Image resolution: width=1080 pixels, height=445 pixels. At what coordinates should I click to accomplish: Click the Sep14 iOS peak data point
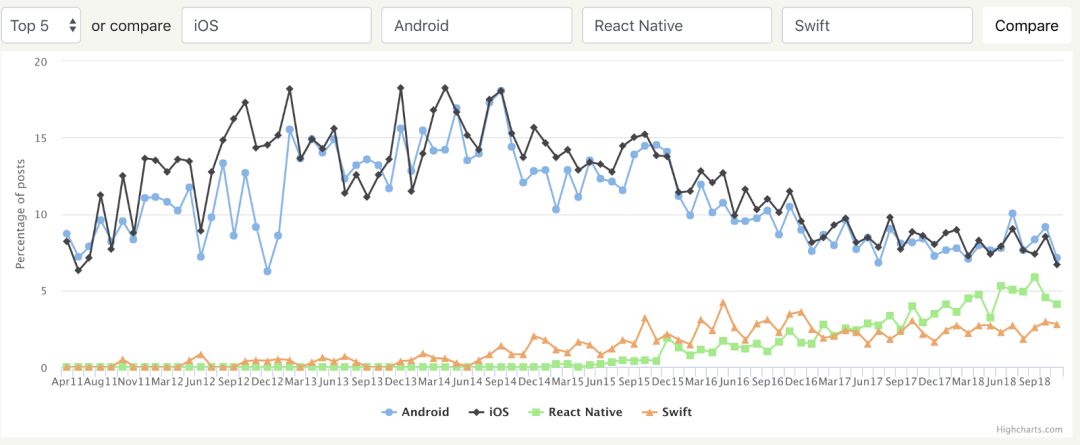pyautogui.click(x=501, y=91)
